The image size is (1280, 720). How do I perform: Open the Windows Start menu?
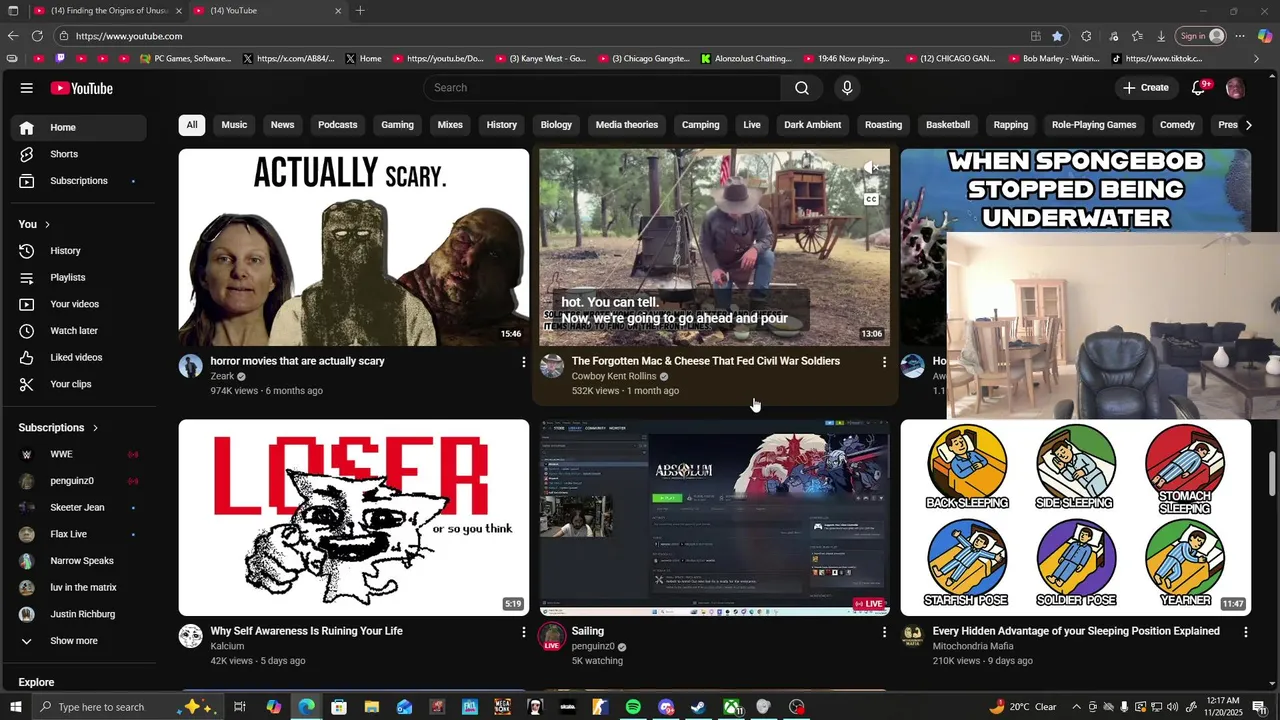coord(15,707)
